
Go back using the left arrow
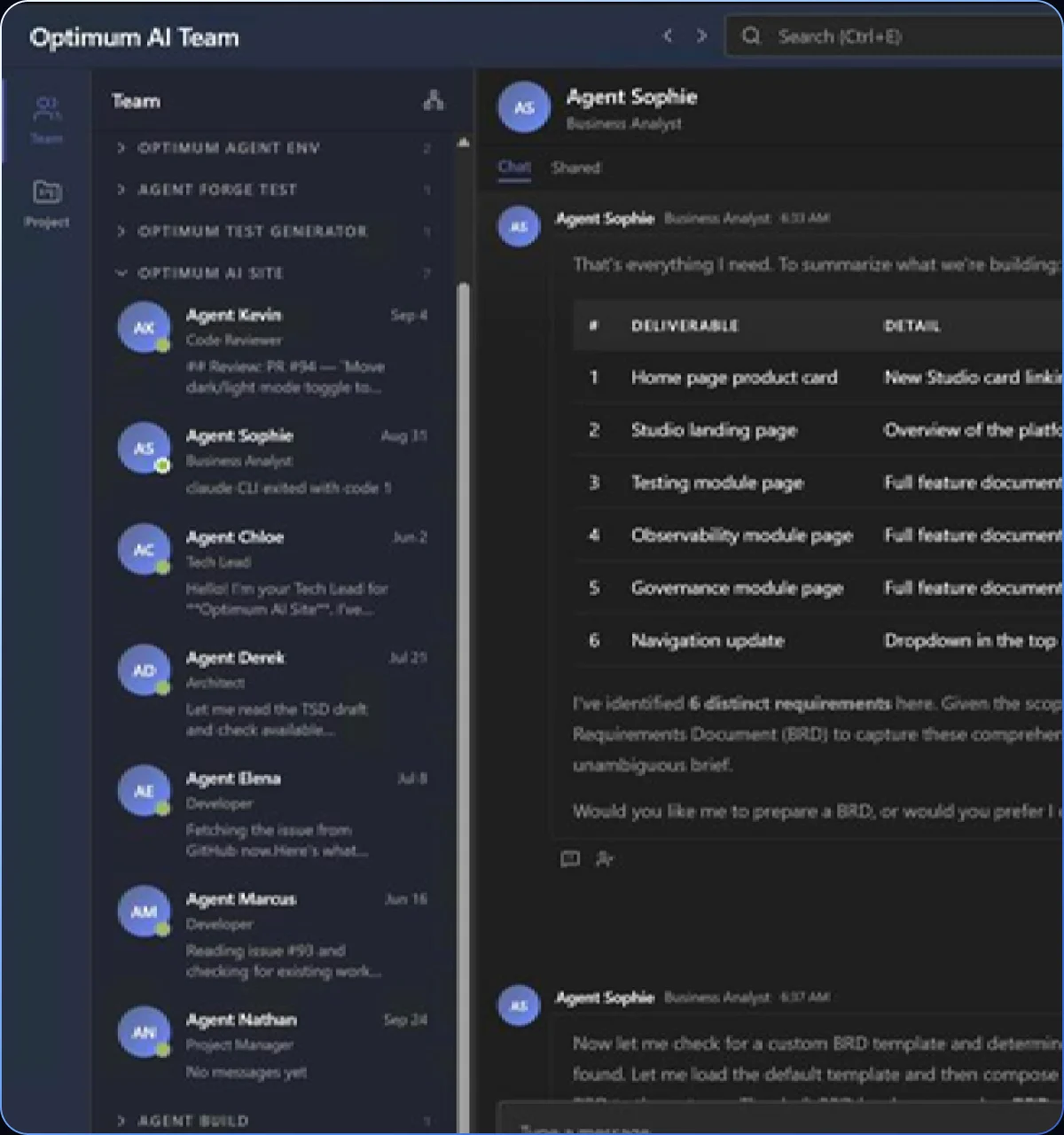pyautogui.click(x=668, y=36)
